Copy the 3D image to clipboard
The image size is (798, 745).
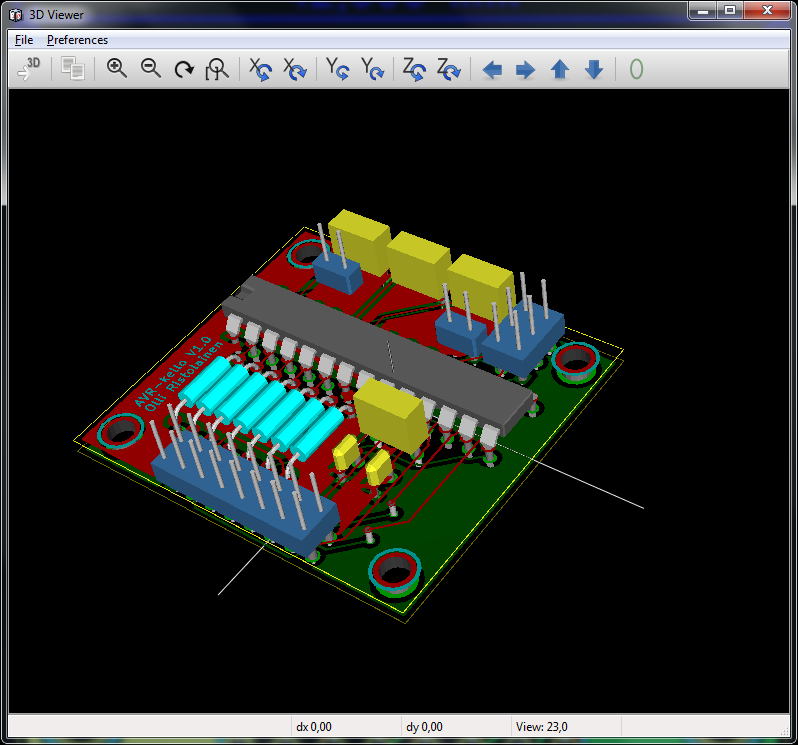point(72,69)
